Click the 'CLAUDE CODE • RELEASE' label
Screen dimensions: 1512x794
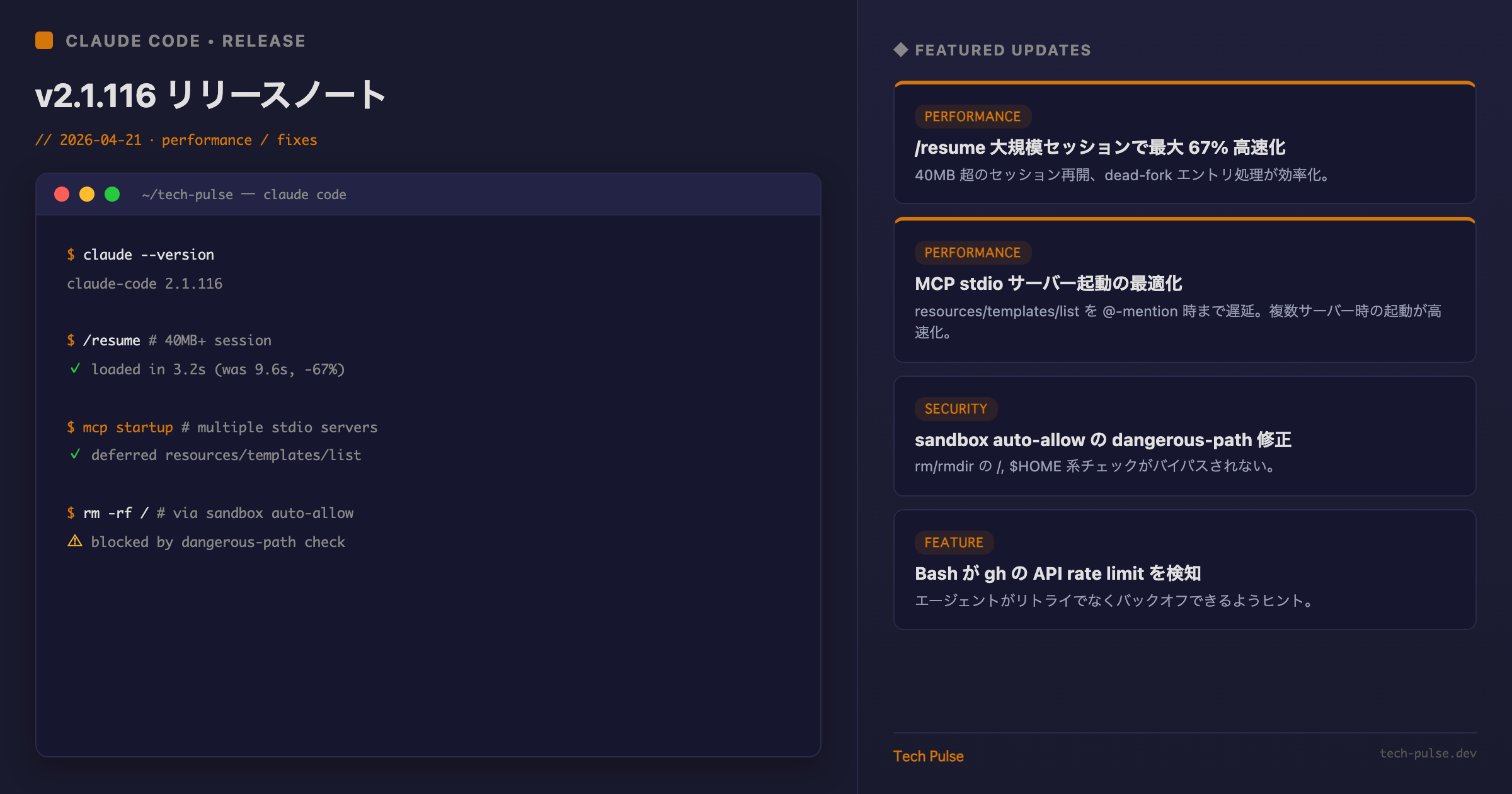[186, 41]
